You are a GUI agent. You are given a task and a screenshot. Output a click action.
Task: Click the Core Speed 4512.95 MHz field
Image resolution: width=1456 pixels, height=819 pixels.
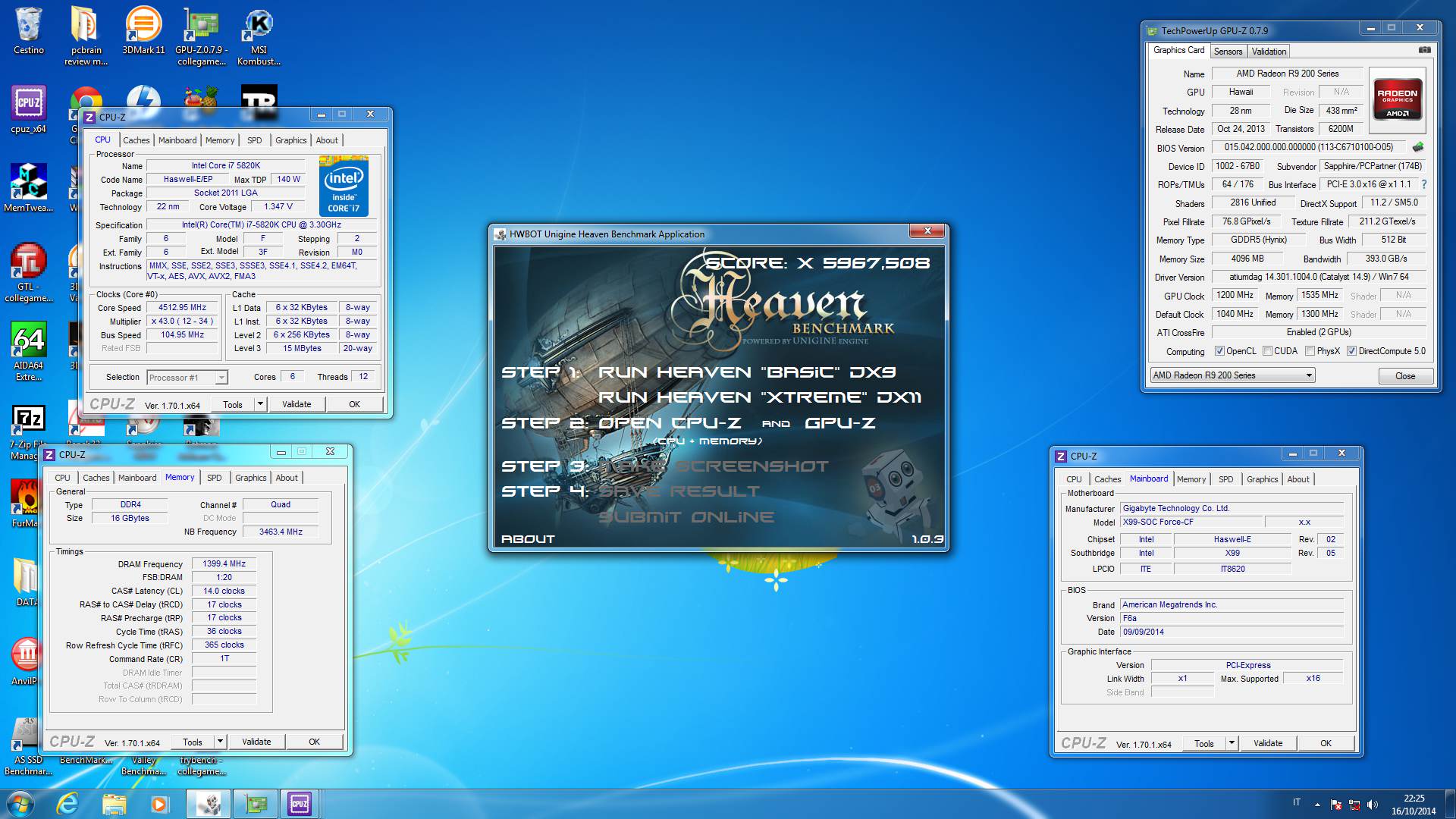(182, 308)
